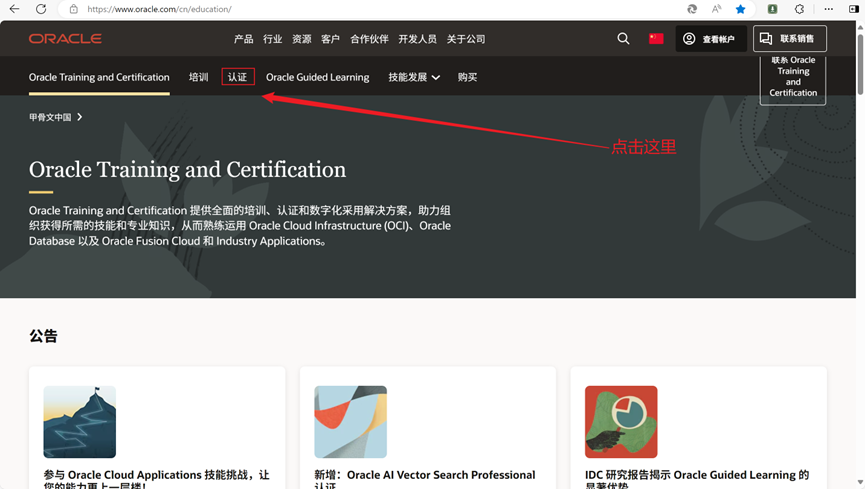
Task: Open IDC 研究报告 Oracle Guided Learning announcement
Action: (x=697, y=479)
